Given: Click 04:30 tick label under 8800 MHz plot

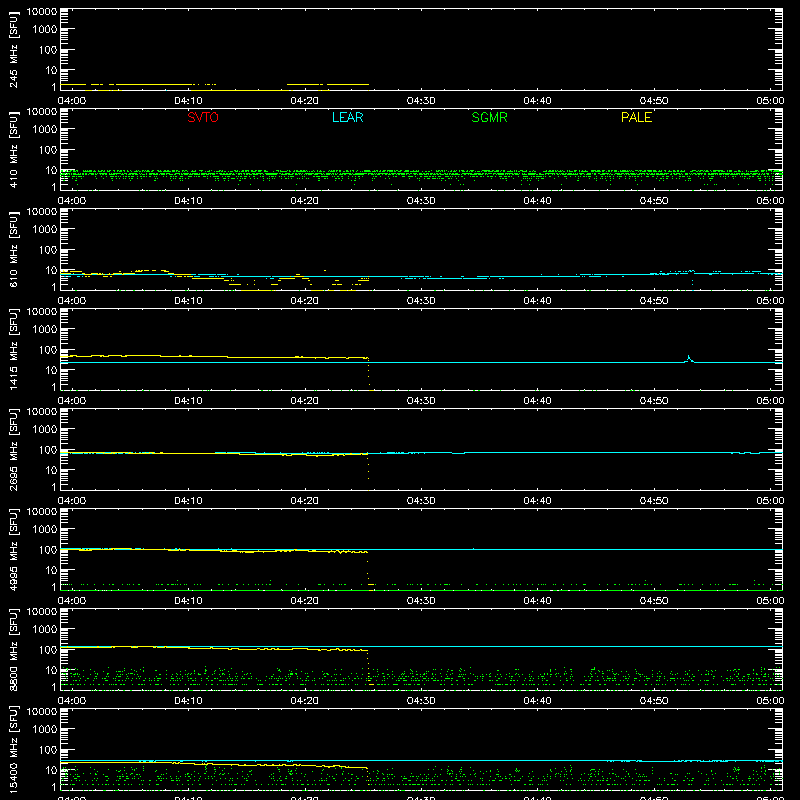Looking at the screenshot, I should [x=421, y=701].
